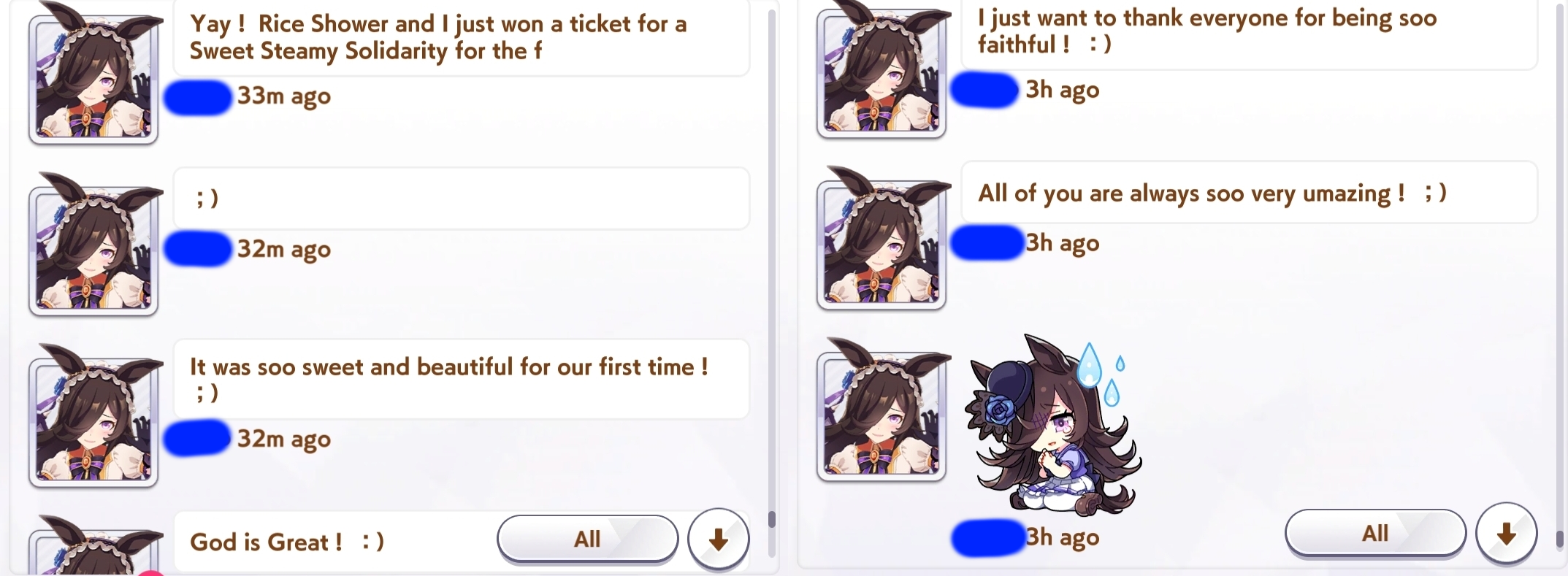The height and width of the screenshot is (576, 1568).
Task: Tap avatar beside the chibi sticker message
Action: 881,410
